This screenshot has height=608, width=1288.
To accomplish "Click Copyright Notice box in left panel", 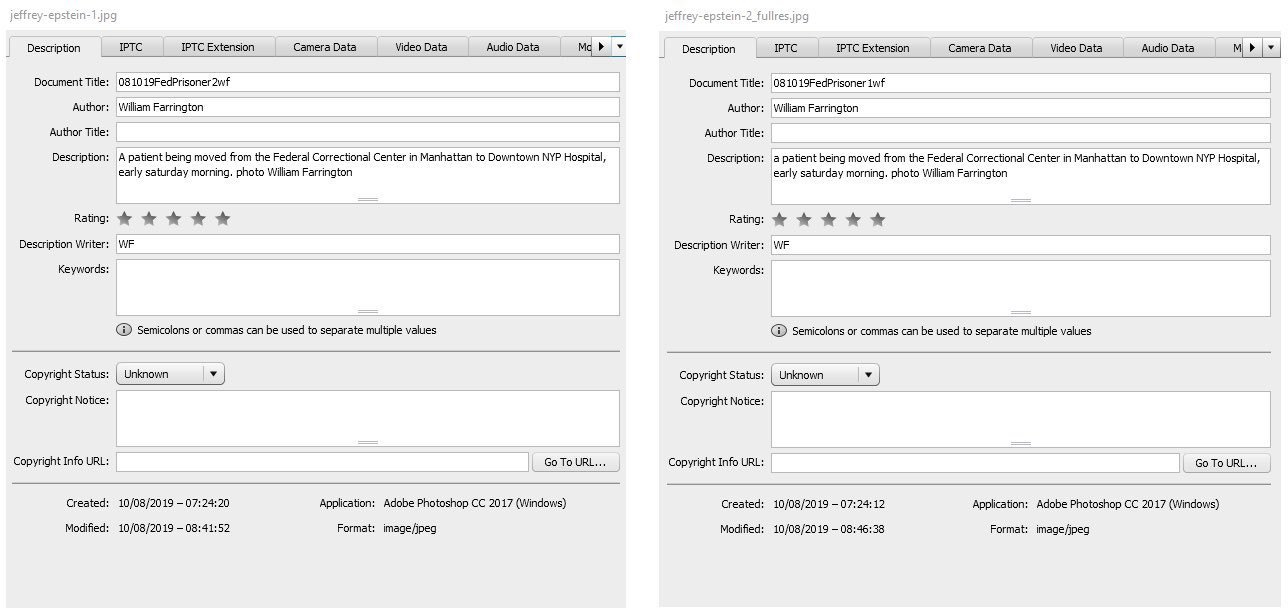I will pos(368,418).
